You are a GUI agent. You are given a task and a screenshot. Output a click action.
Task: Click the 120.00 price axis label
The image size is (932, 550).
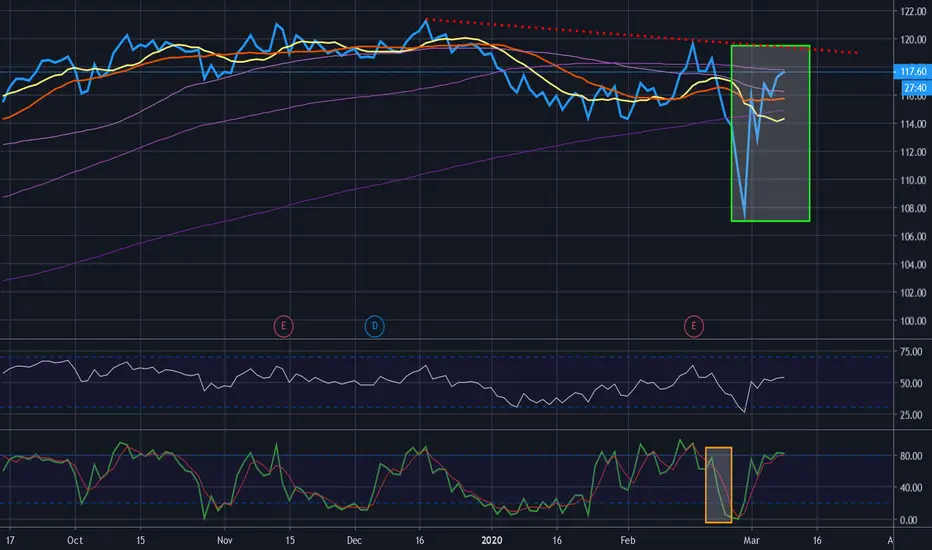[913, 40]
